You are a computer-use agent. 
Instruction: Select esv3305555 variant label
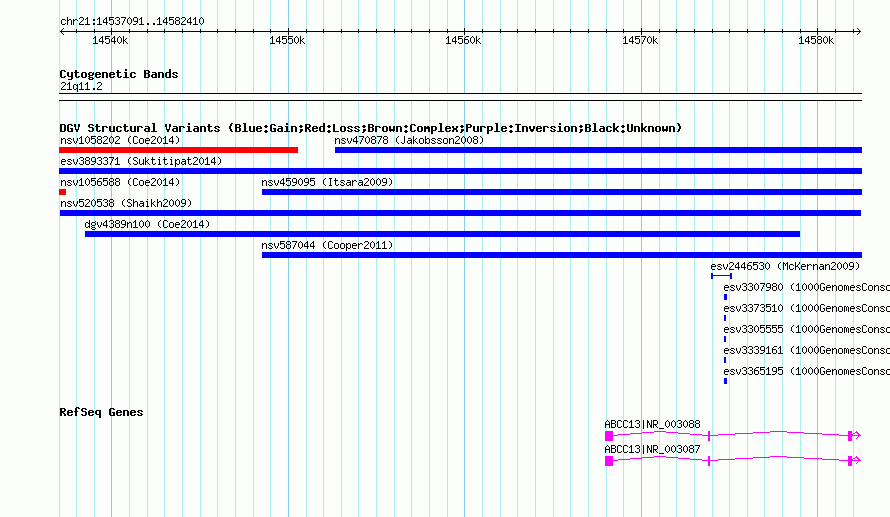click(x=807, y=329)
